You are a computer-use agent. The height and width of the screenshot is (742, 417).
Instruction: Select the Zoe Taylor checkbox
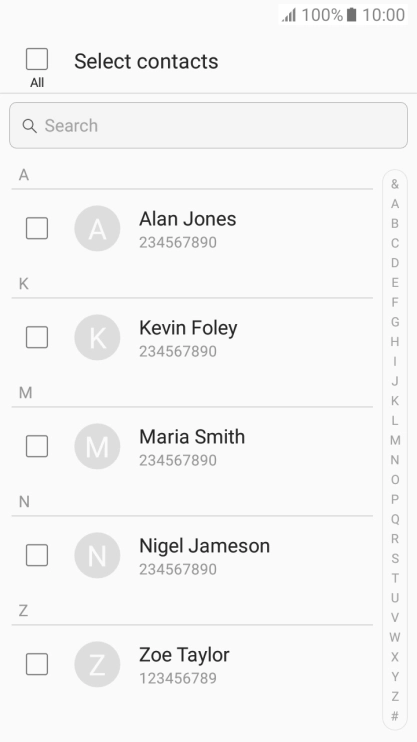point(37,664)
